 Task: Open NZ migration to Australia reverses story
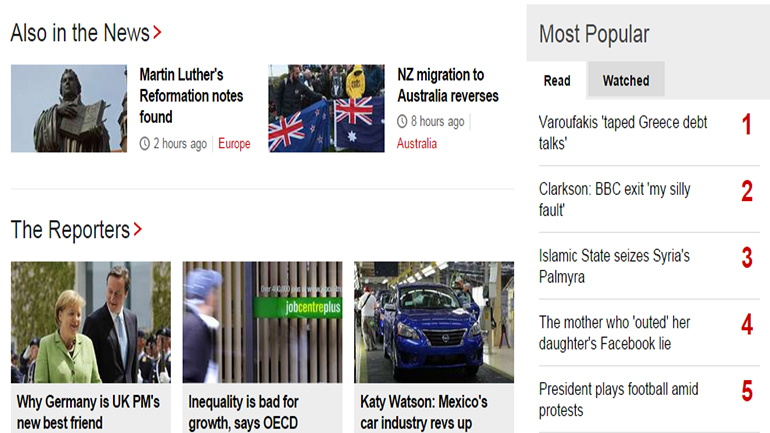click(x=448, y=85)
